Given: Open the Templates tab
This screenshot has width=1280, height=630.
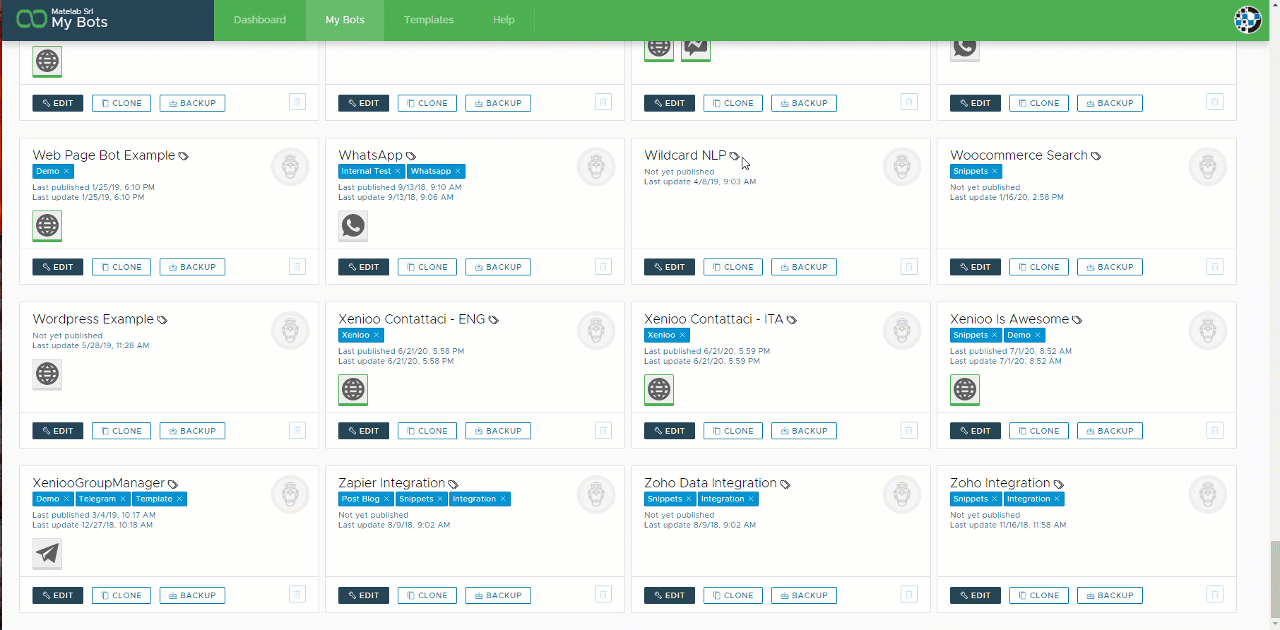Looking at the screenshot, I should click(429, 20).
